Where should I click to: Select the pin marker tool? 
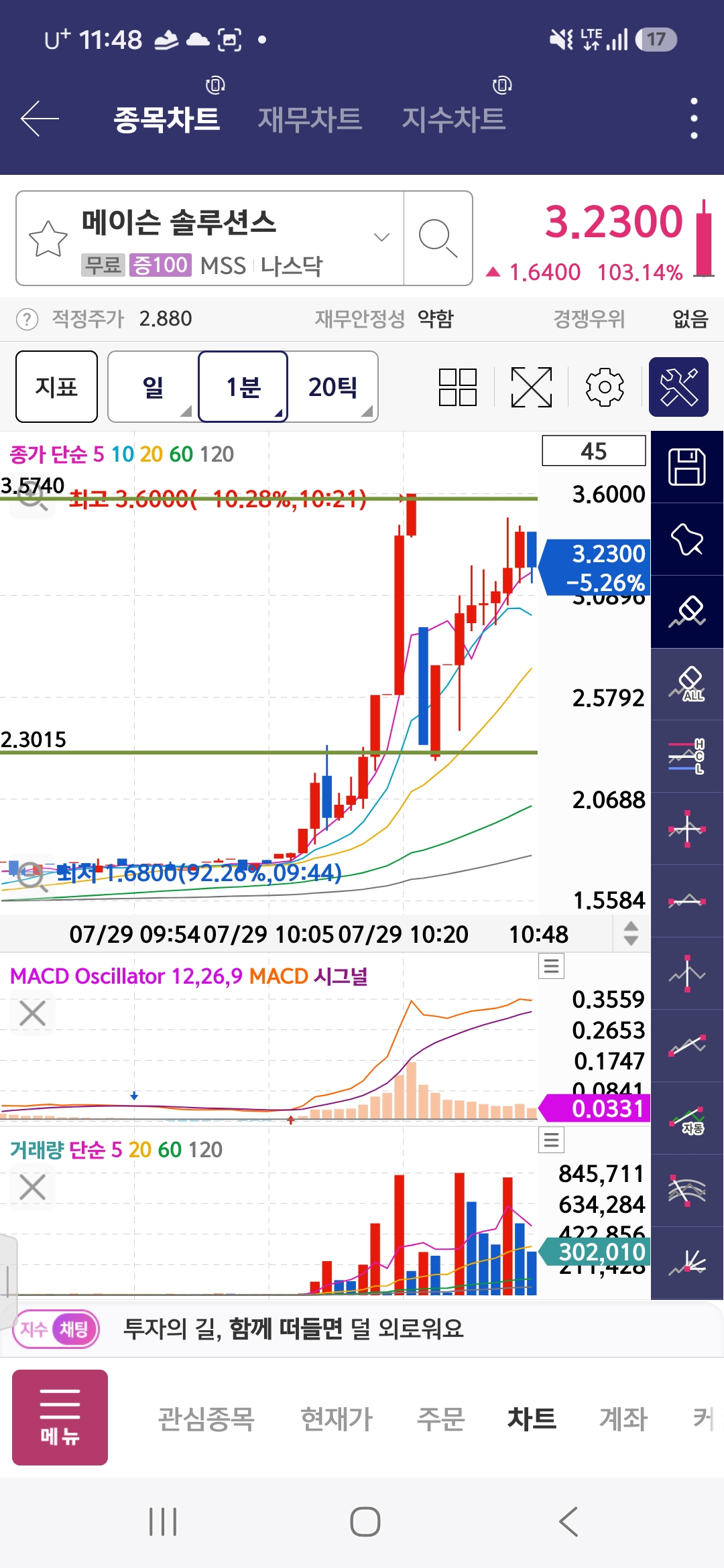pyautogui.click(x=687, y=539)
